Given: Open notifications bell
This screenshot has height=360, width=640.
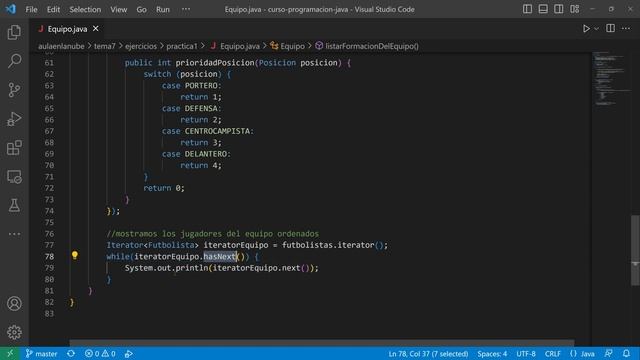Looking at the screenshot, I should [x=626, y=353].
